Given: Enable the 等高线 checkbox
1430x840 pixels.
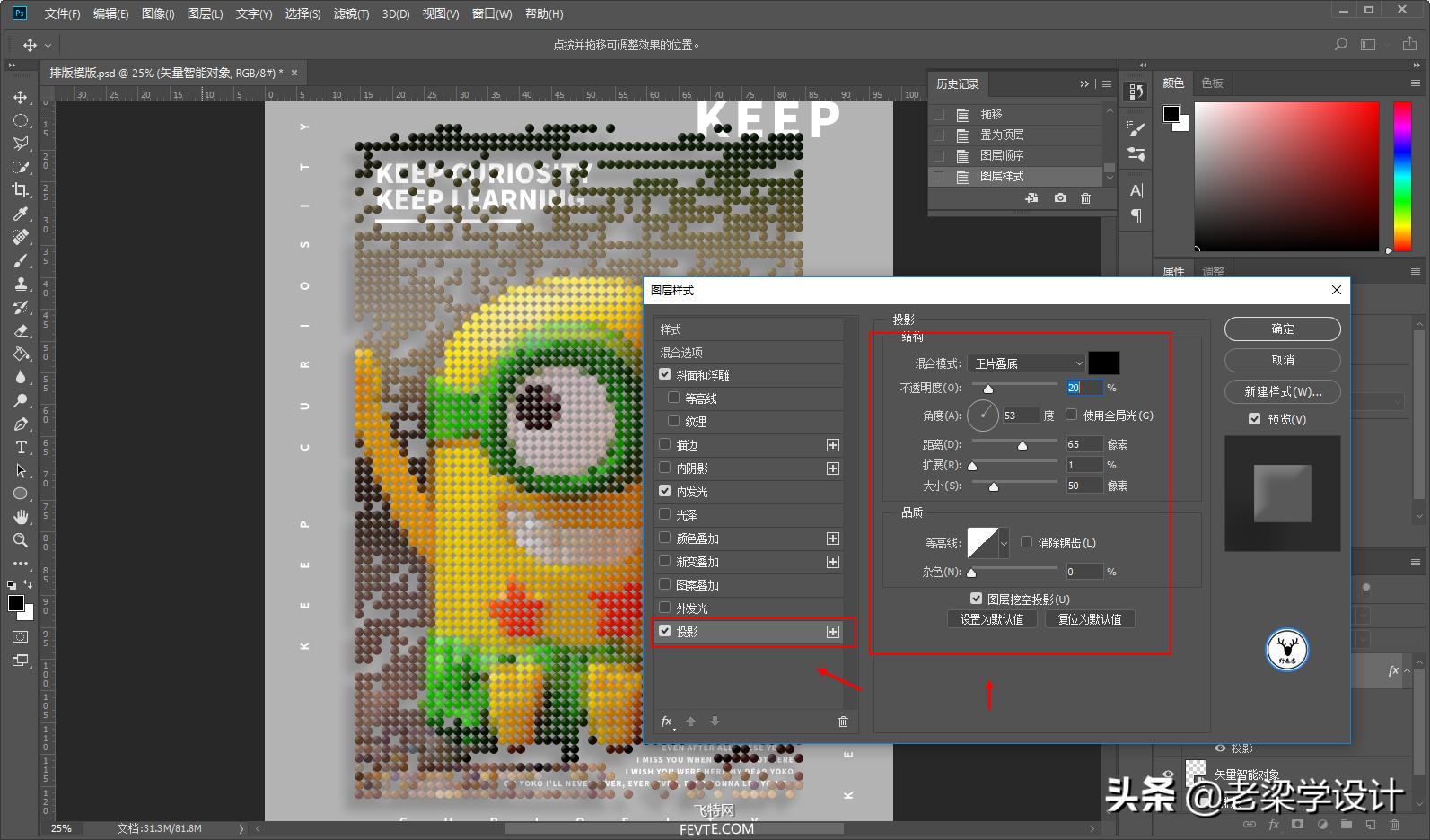Looking at the screenshot, I should tap(674, 398).
